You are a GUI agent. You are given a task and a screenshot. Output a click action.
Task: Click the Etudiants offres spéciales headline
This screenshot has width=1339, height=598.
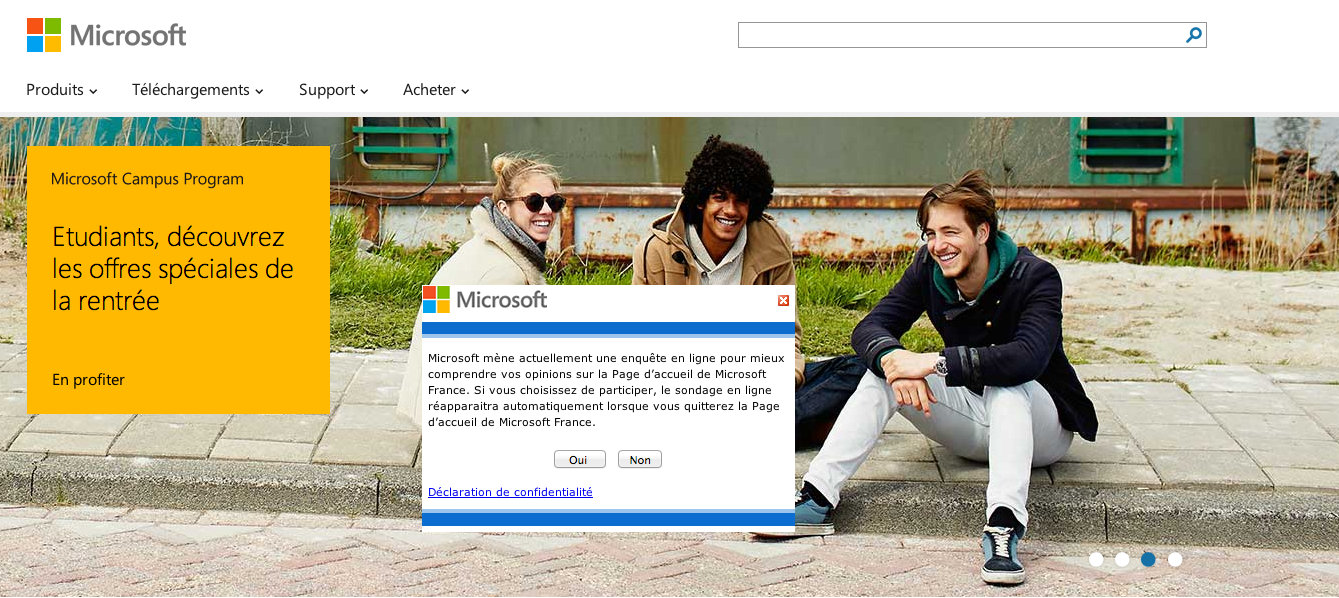click(x=172, y=269)
